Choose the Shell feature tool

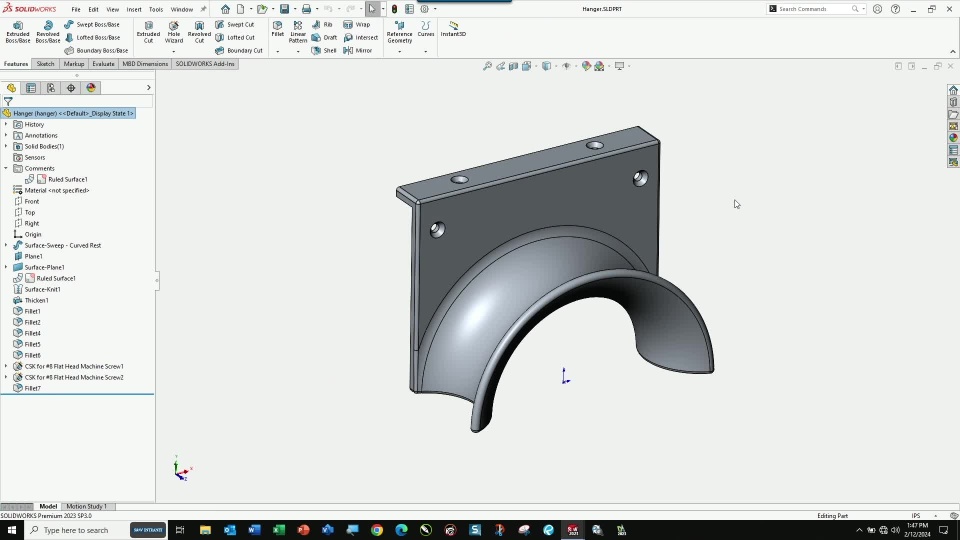pos(324,50)
